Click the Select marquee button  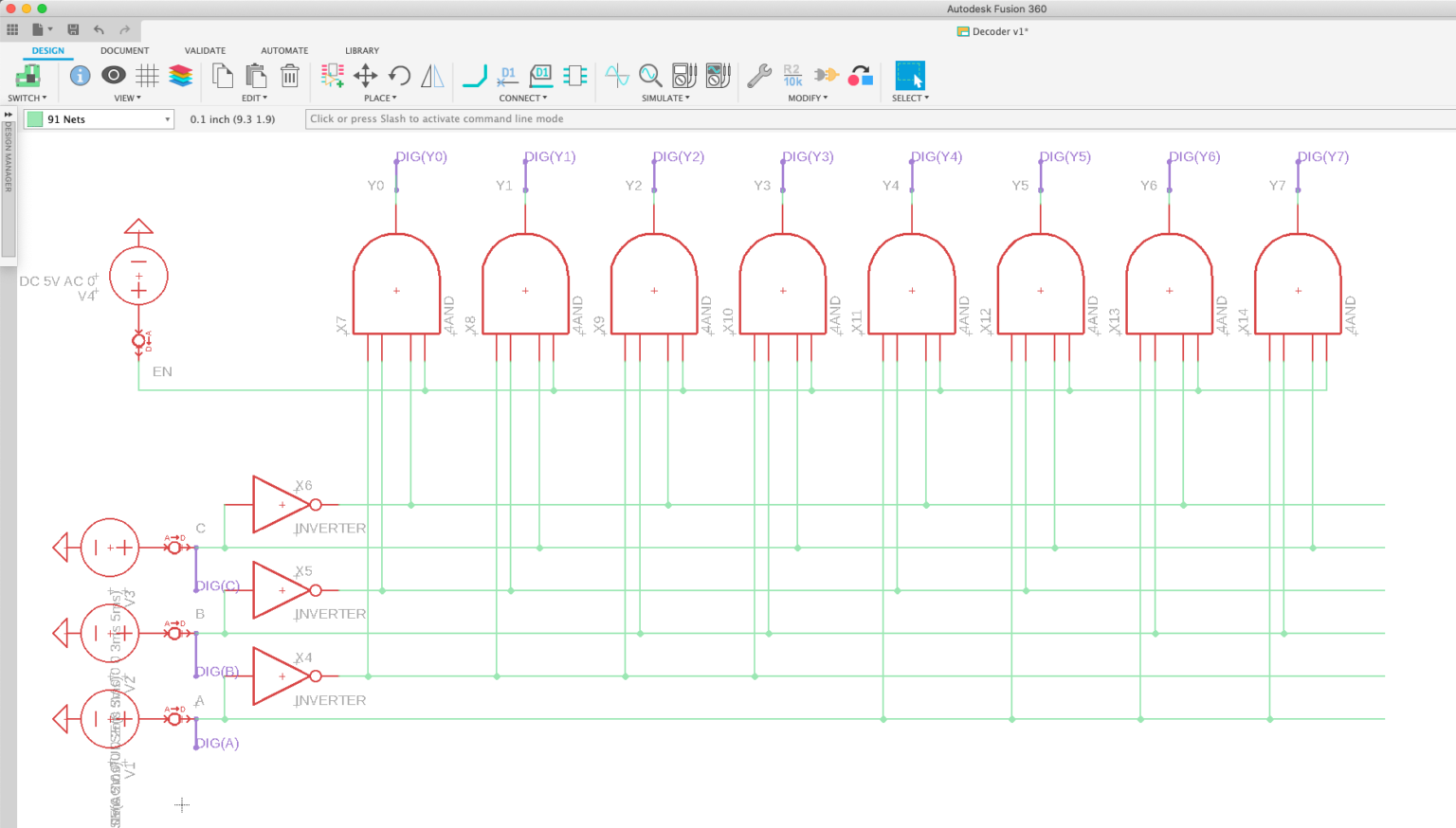(909, 76)
